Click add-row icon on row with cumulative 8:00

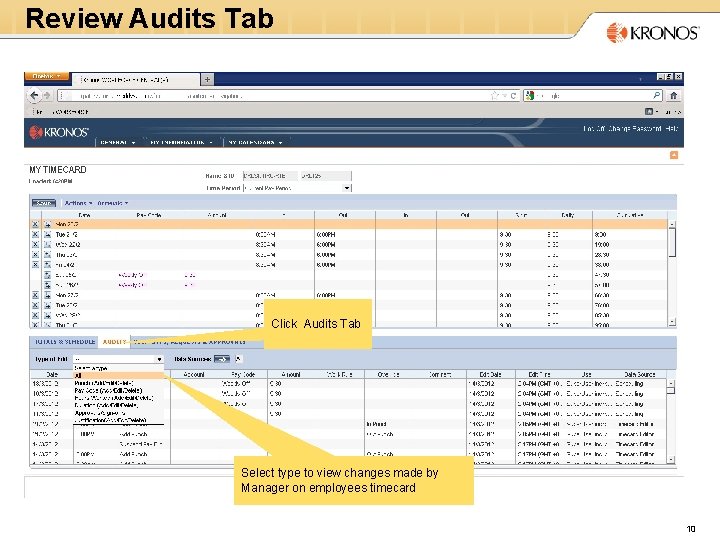47,234
